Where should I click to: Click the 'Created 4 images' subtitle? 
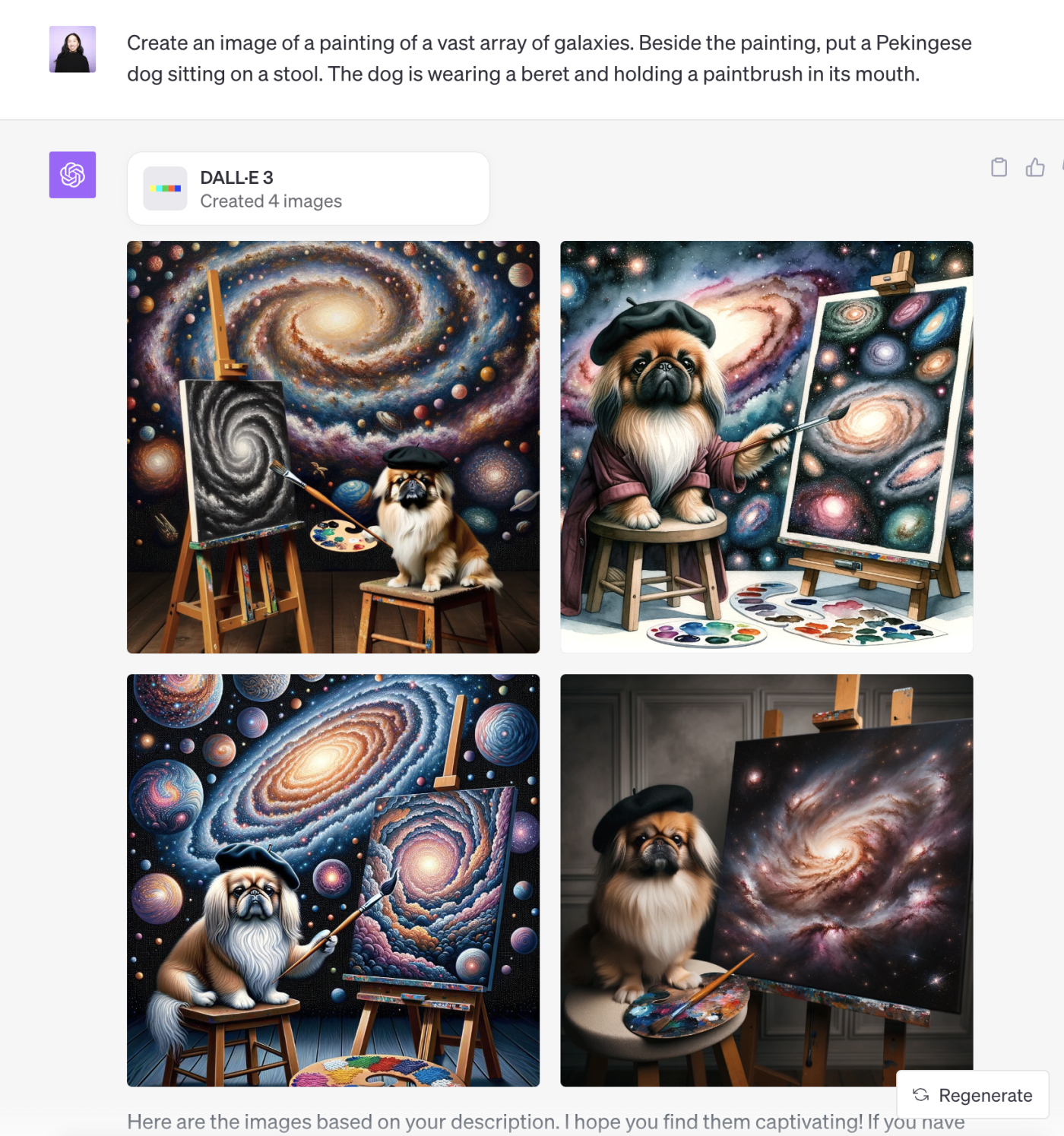tap(271, 201)
